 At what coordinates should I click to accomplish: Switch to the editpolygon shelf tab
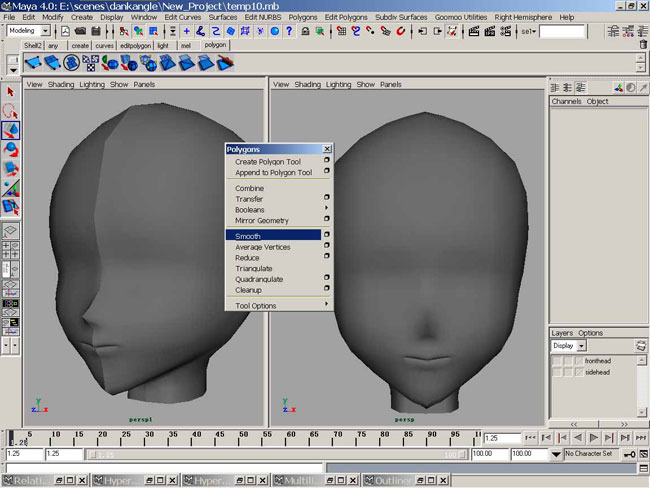point(135,46)
